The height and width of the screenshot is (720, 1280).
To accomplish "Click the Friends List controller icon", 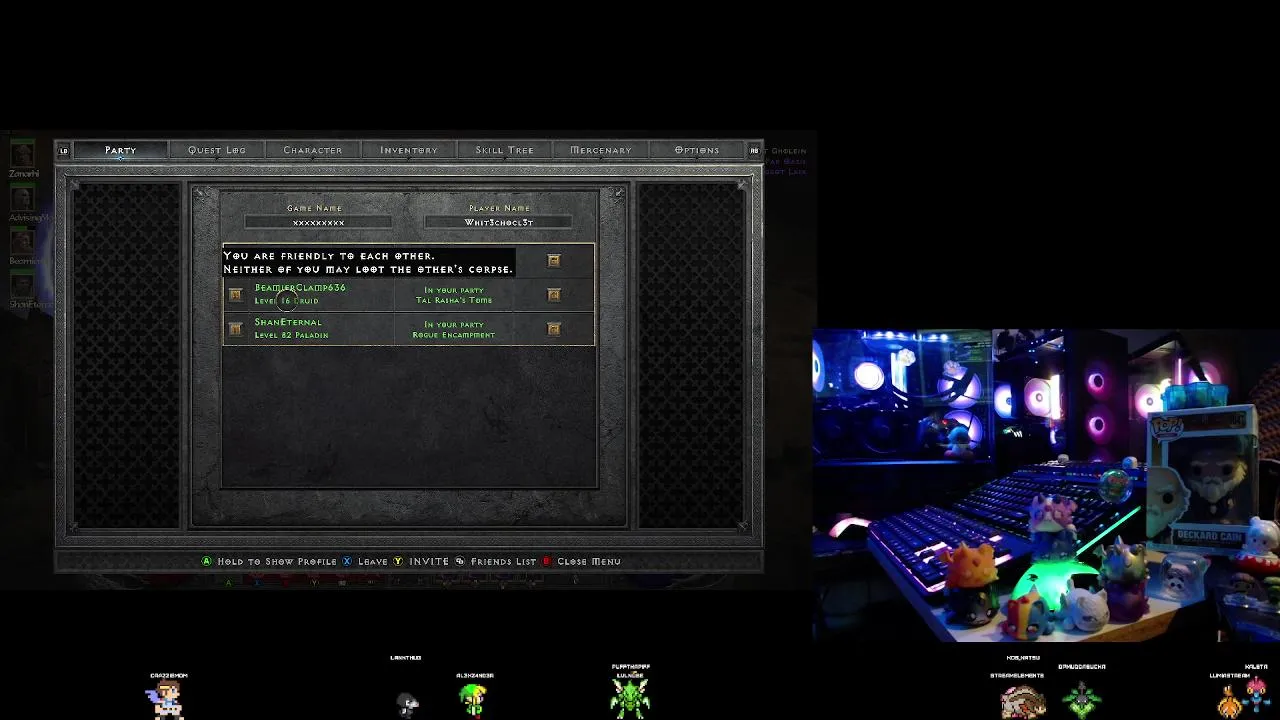I will click(x=460, y=561).
